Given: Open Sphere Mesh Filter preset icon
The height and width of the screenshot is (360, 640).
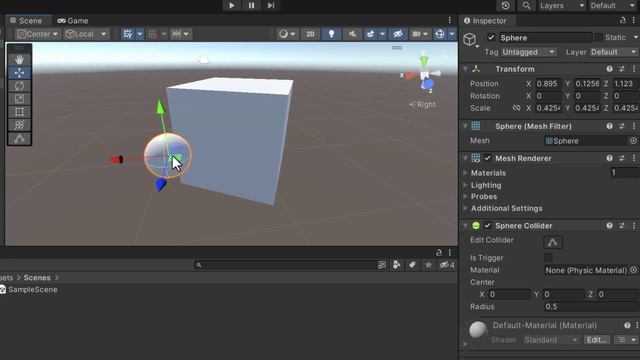Looking at the screenshot, I should coord(622,126).
